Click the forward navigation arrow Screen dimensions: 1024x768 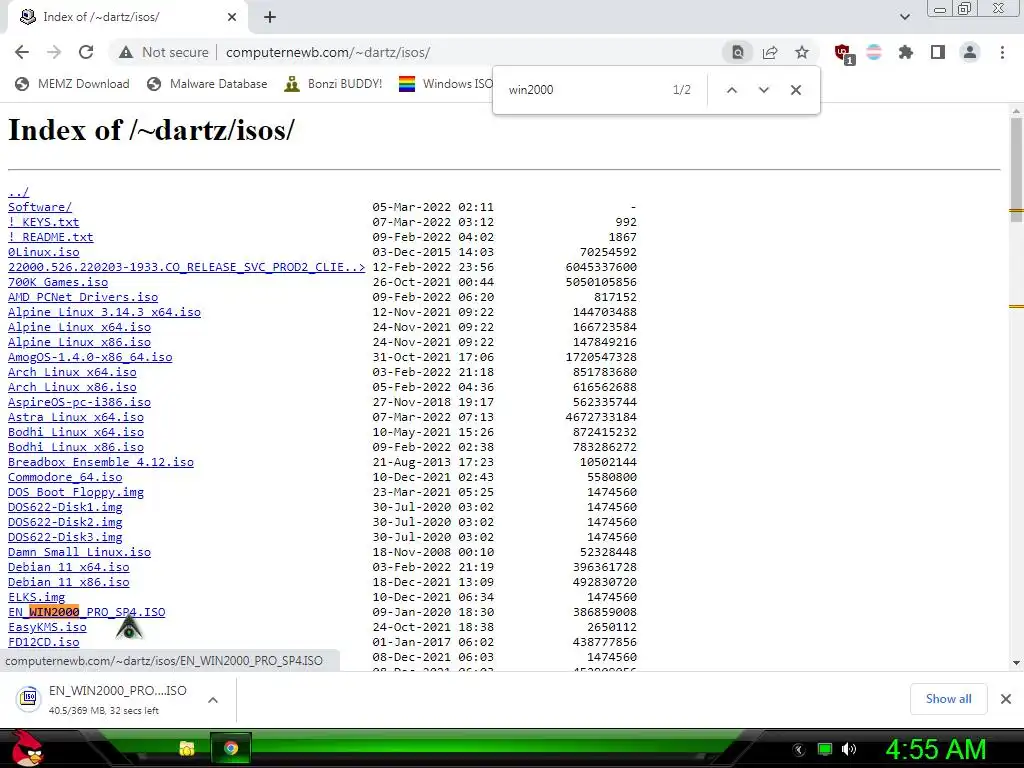(54, 52)
